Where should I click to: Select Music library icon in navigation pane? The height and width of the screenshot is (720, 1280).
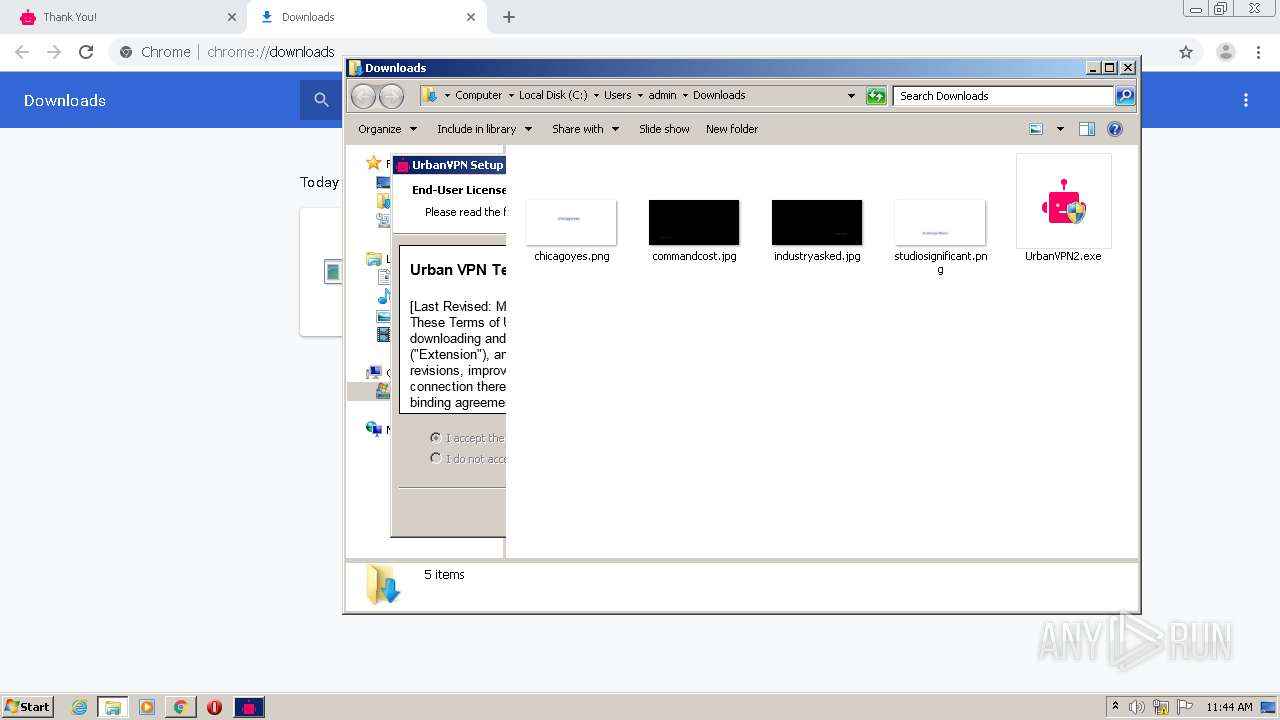(x=383, y=297)
